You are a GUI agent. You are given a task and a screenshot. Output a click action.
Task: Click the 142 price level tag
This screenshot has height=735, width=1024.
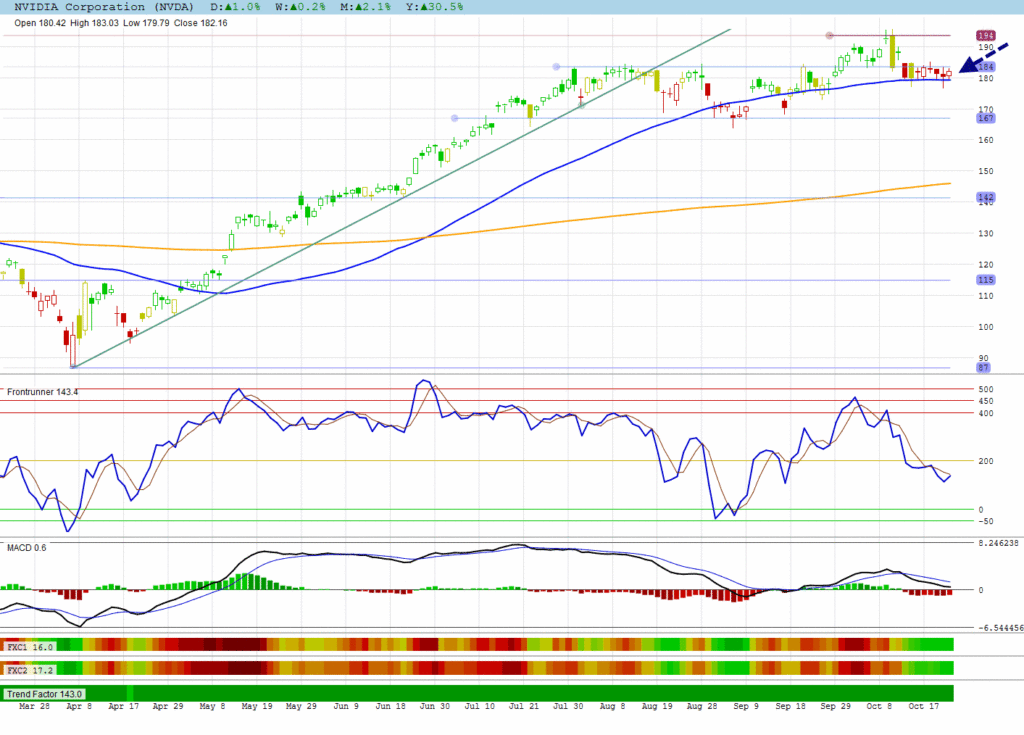985,198
